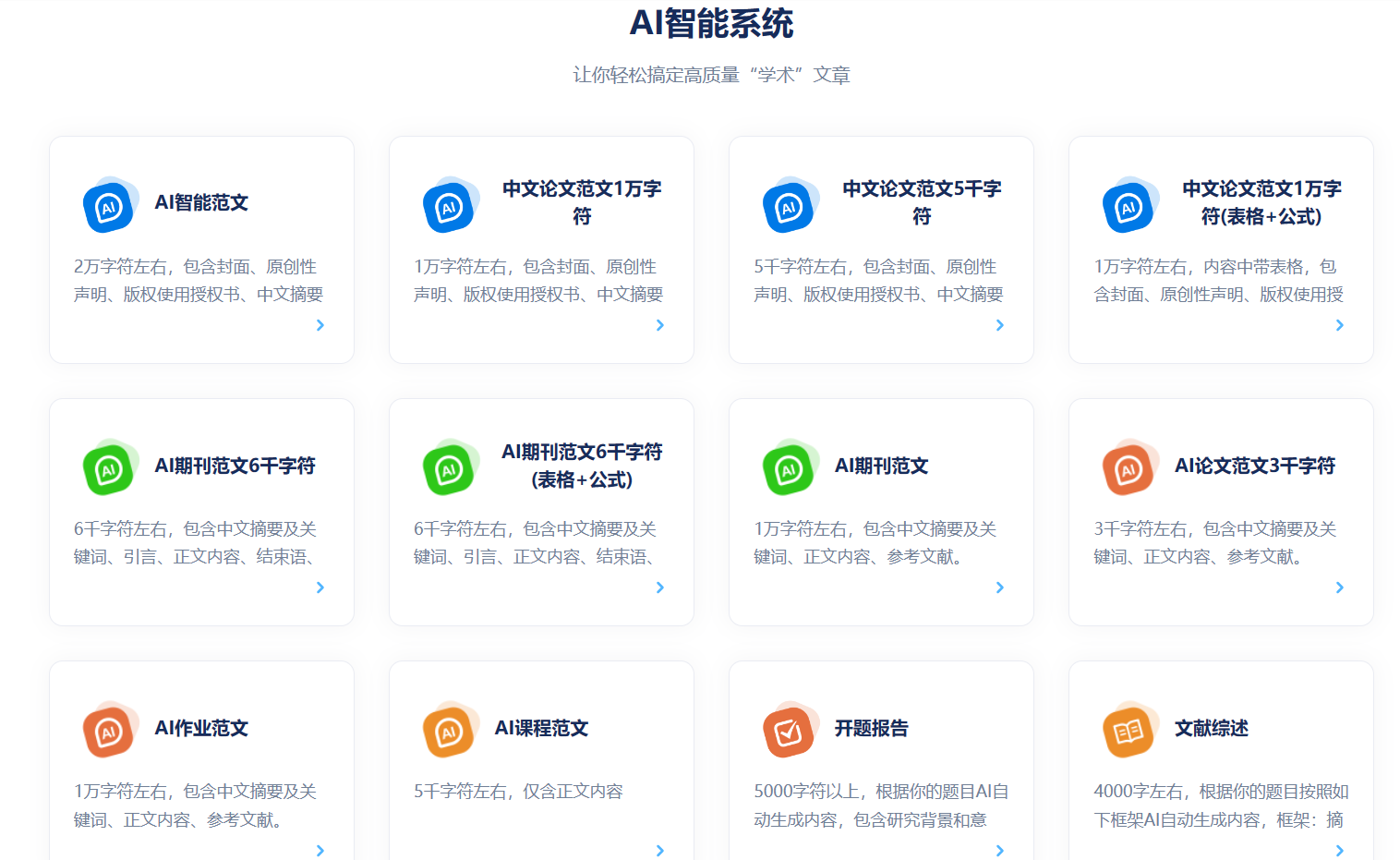
Task: Click arrow in AI期刊范文6千字符(表格+公式) card
Action: point(660,587)
